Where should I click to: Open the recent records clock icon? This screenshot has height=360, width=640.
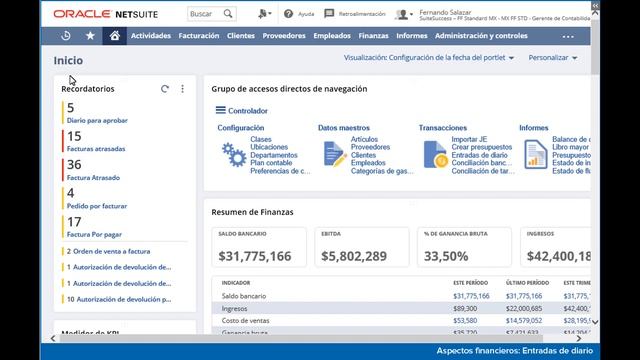pyautogui.click(x=66, y=36)
